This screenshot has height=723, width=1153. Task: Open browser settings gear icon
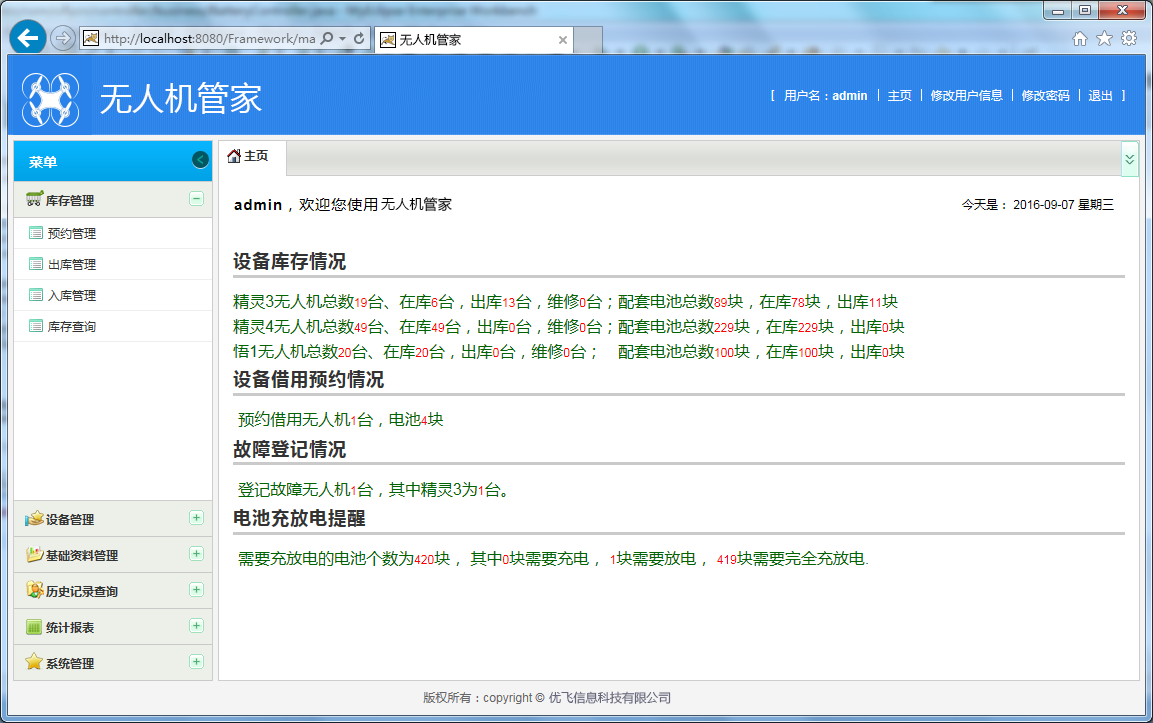pos(1129,38)
